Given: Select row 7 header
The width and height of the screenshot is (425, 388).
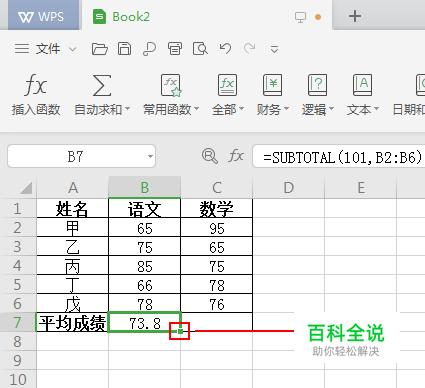Looking at the screenshot, I should [18, 323].
